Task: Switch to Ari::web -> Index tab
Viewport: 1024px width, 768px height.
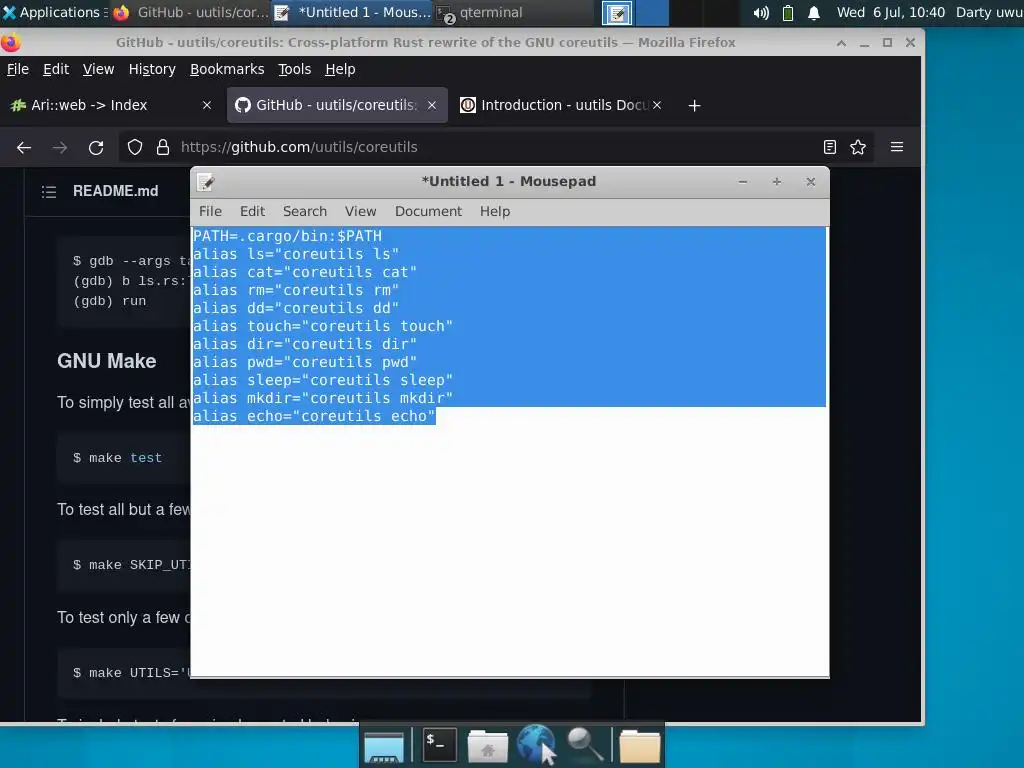Action: click(111, 105)
